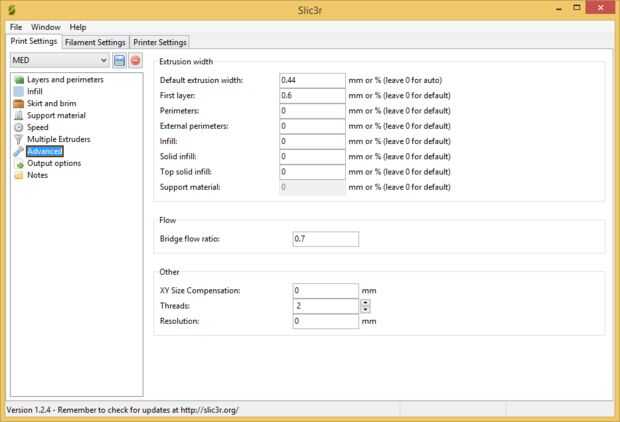This screenshot has height=422, width=620.
Task: Click the Bridge flow ratio field
Action: (326, 239)
